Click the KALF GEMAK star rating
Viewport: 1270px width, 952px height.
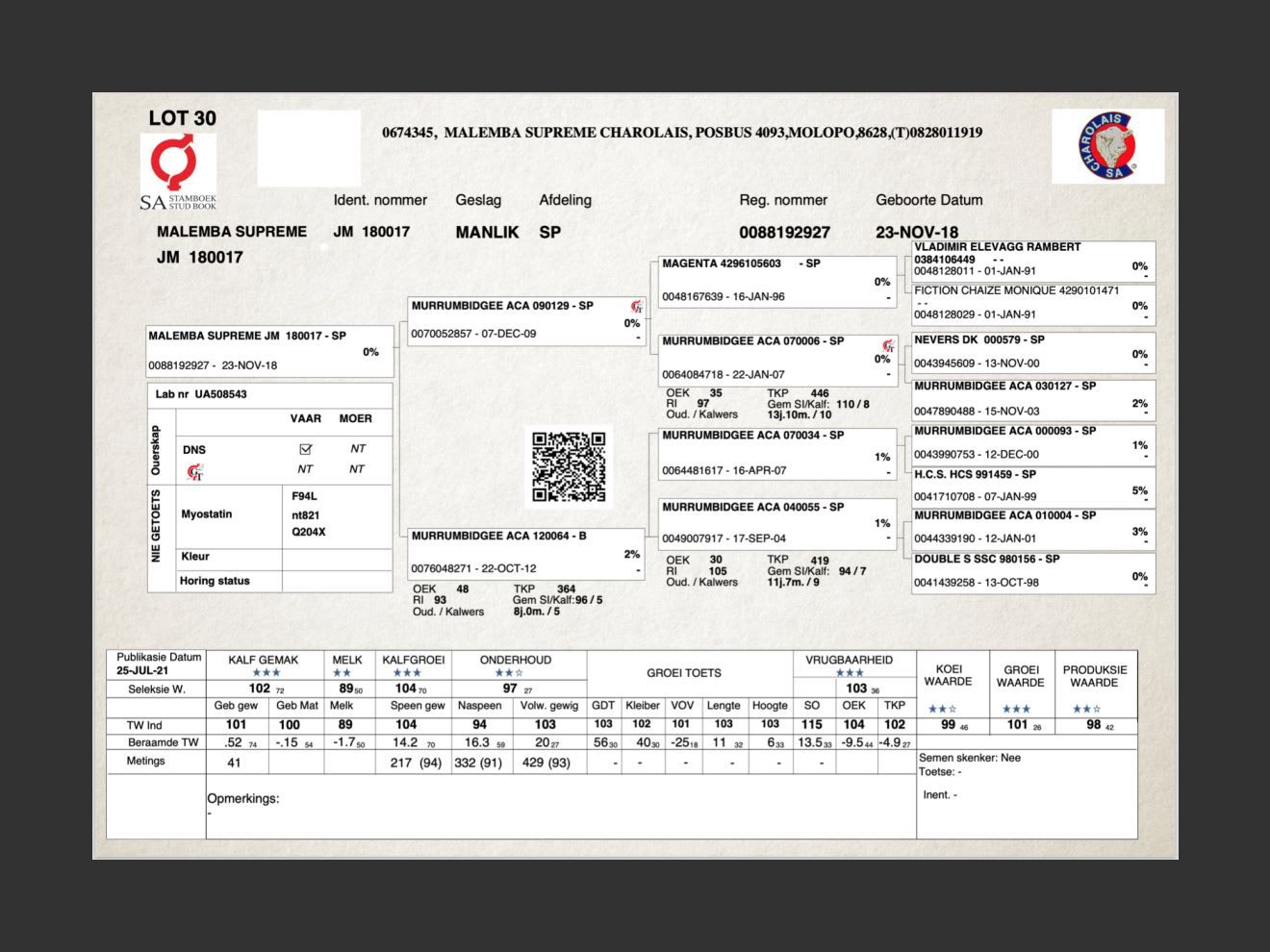tap(267, 673)
